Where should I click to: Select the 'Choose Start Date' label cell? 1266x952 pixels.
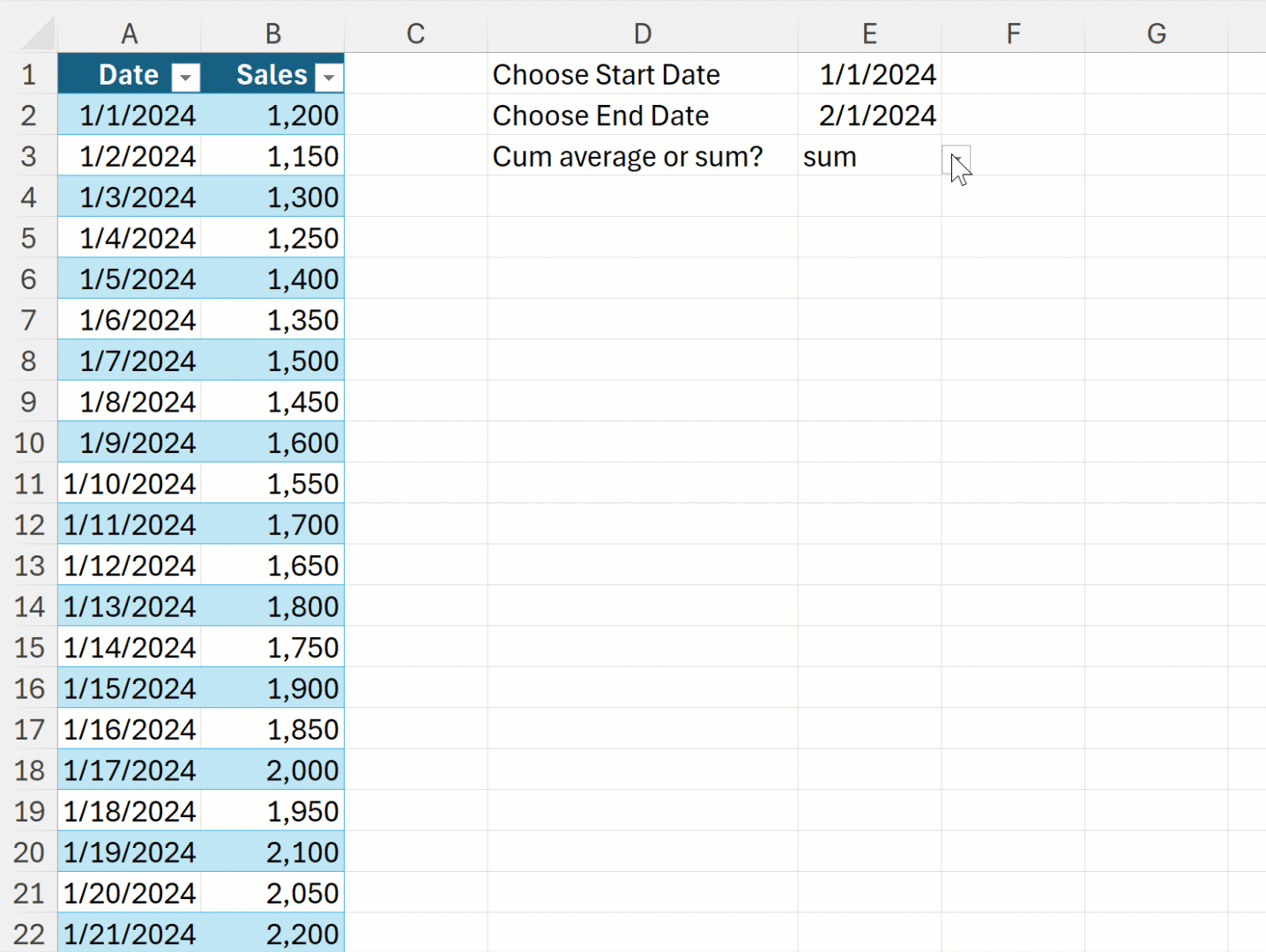(643, 74)
